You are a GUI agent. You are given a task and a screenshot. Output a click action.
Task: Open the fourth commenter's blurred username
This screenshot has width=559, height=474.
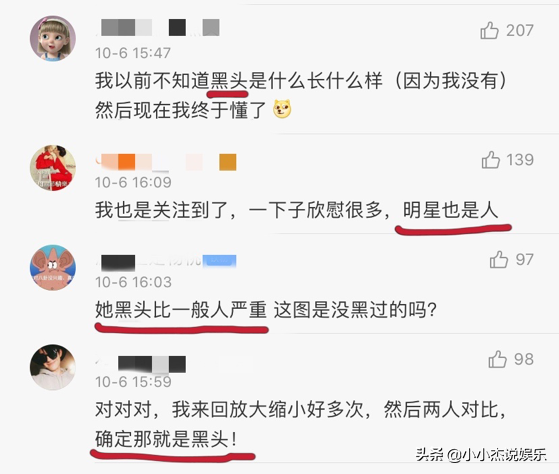coord(141,364)
